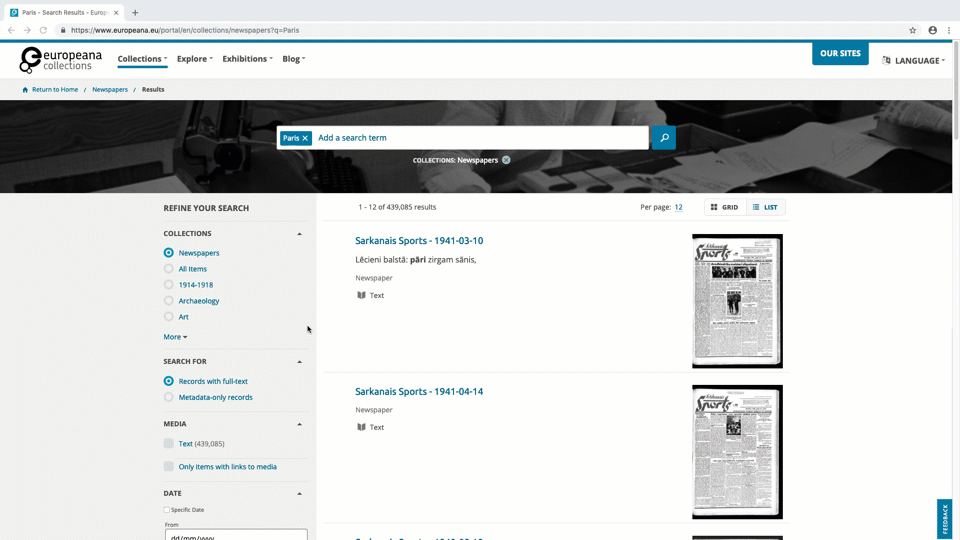Choose Records with full-text option
The height and width of the screenshot is (540, 960).
[x=168, y=381]
